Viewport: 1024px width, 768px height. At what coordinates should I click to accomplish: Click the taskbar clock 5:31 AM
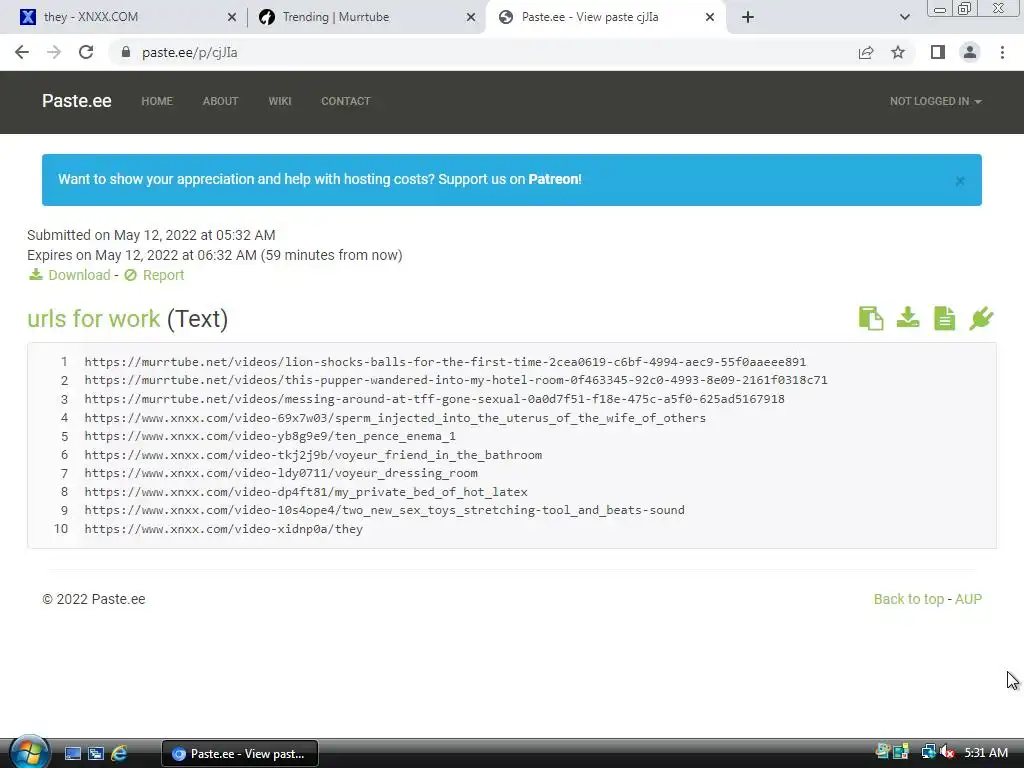coord(986,753)
